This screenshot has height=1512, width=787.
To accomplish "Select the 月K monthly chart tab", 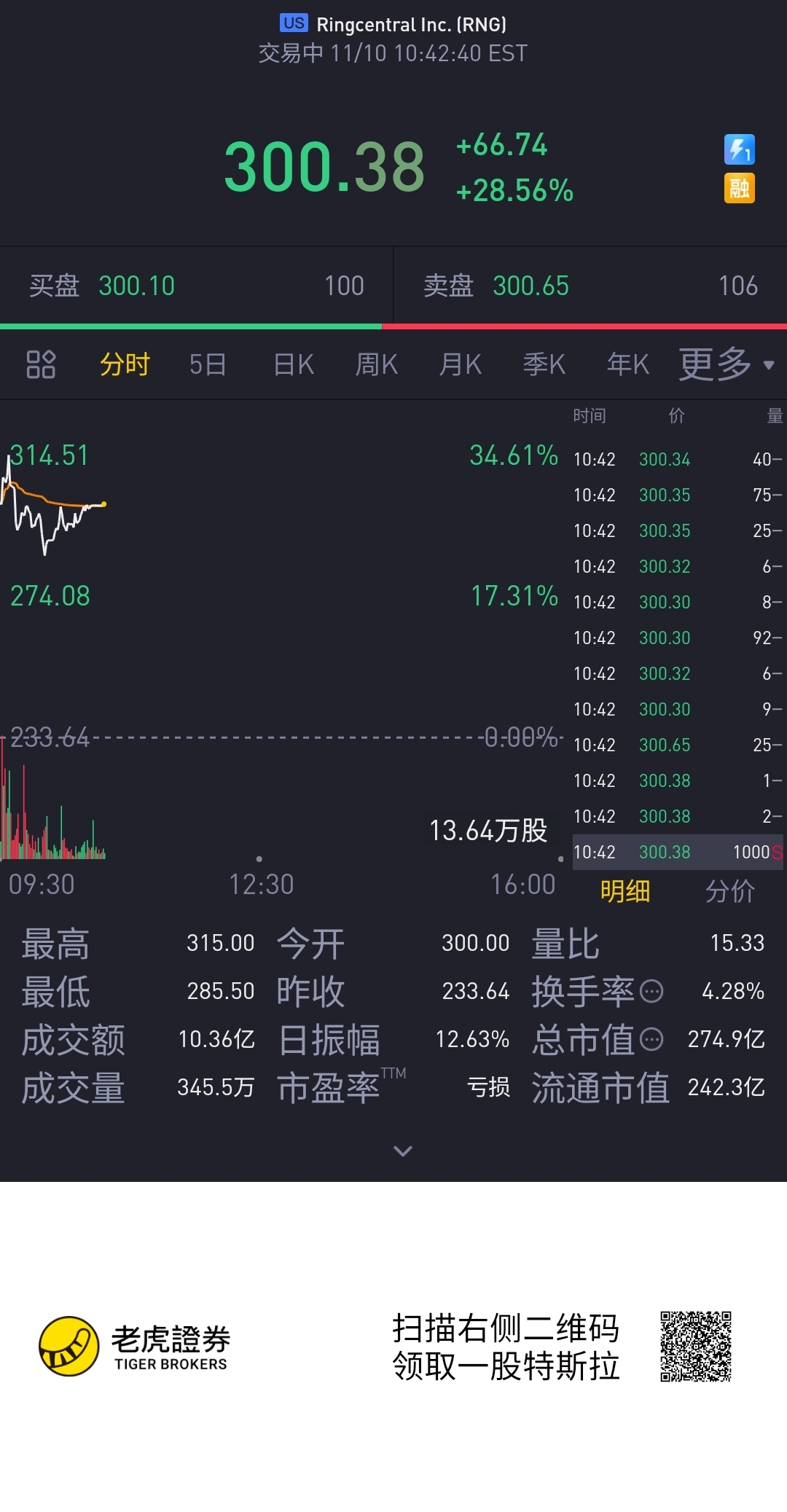I will click(461, 364).
